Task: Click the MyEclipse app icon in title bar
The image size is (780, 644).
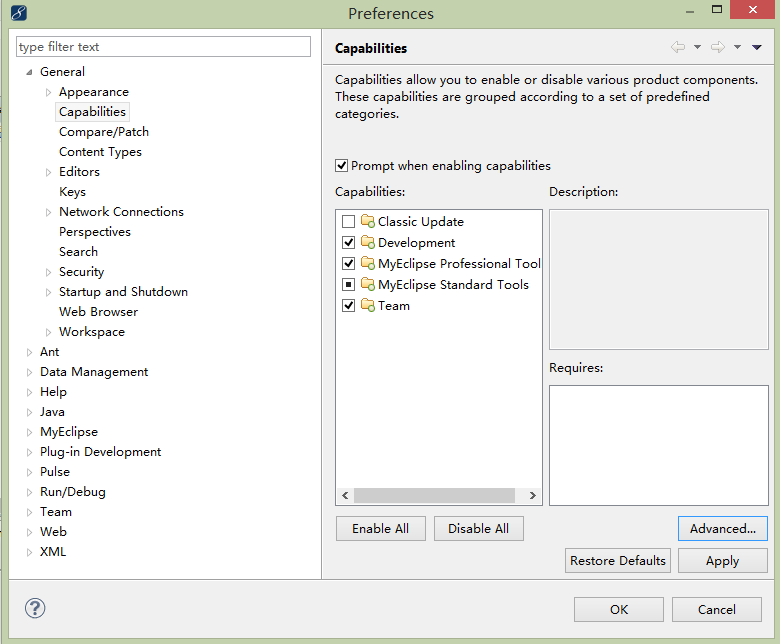Action: pos(18,12)
